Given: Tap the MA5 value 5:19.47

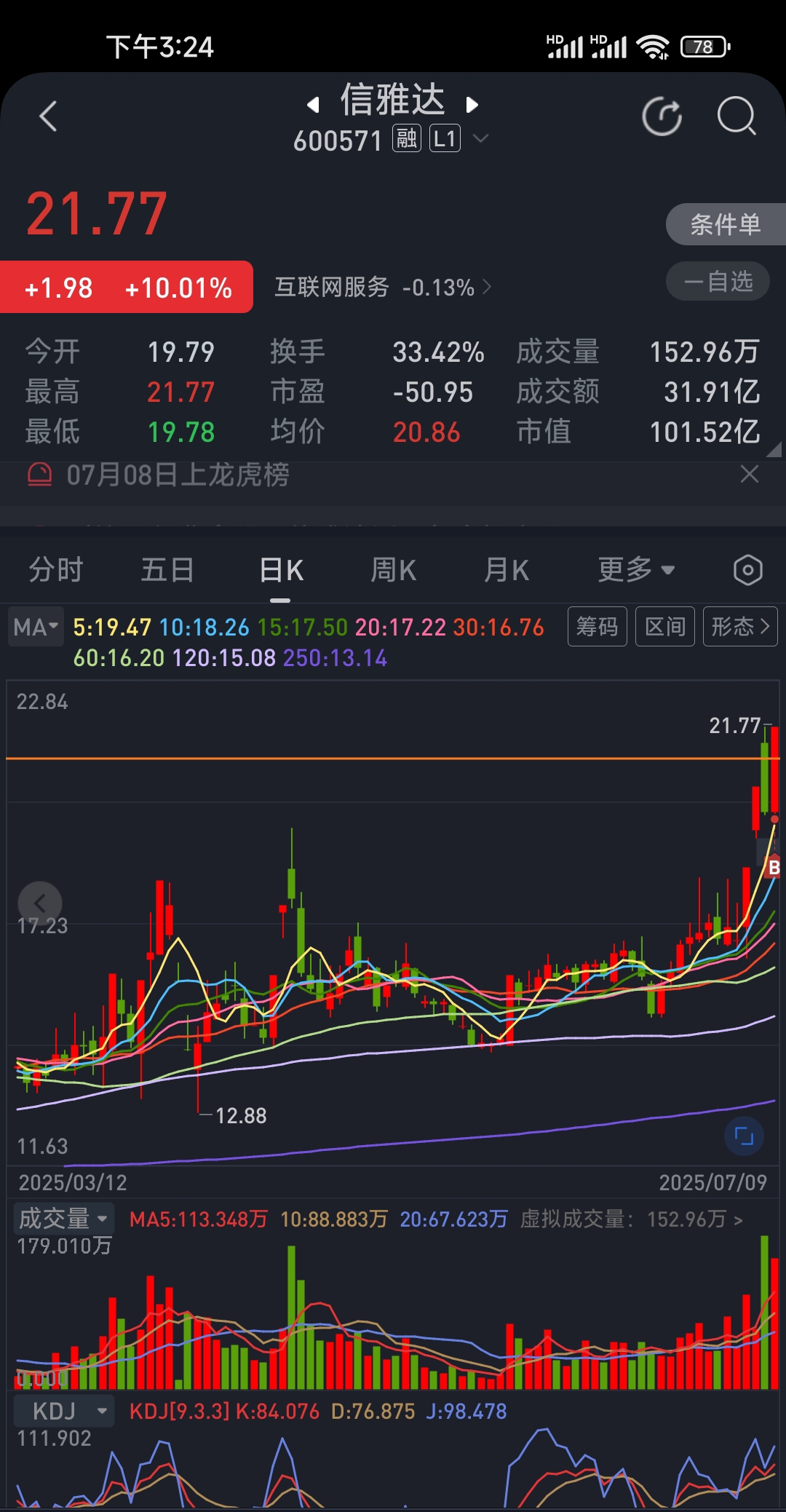Looking at the screenshot, I should point(112,627).
